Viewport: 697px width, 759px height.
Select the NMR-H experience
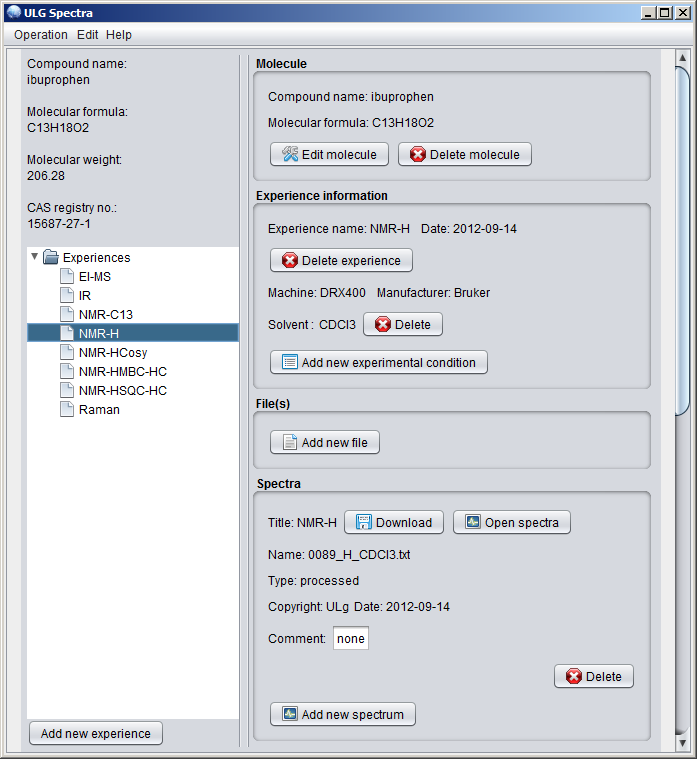pyautogui.click(x=133, y=333)
